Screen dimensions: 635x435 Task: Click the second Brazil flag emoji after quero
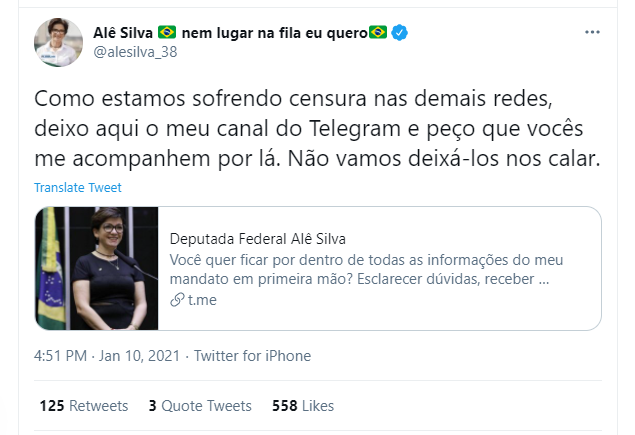pos(378,32)
